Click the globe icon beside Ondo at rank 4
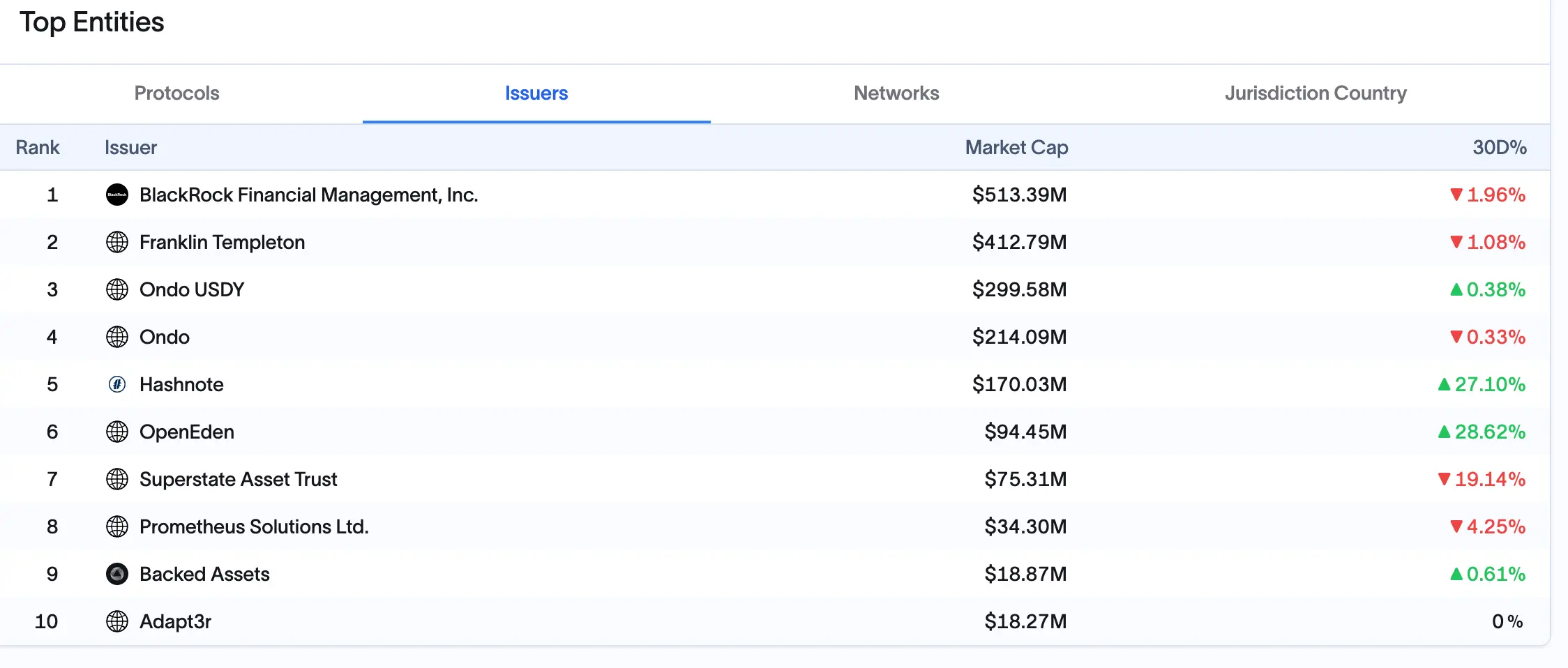Viewport: 1568px width, 668px height. point(117,337)
